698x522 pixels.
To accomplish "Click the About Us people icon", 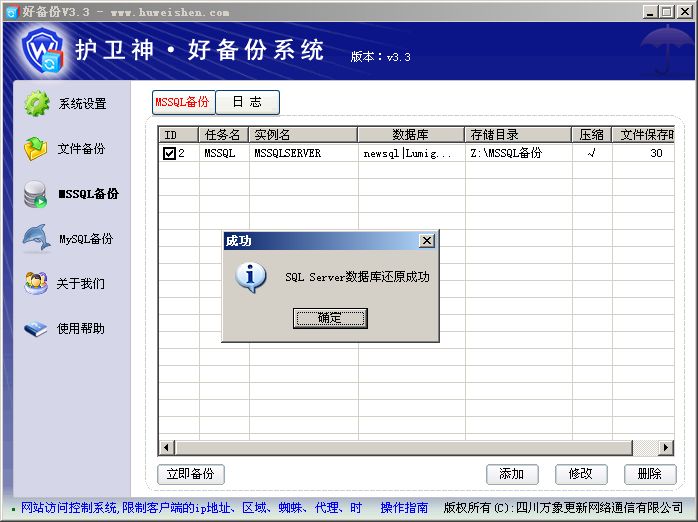I will coord(36,283).
